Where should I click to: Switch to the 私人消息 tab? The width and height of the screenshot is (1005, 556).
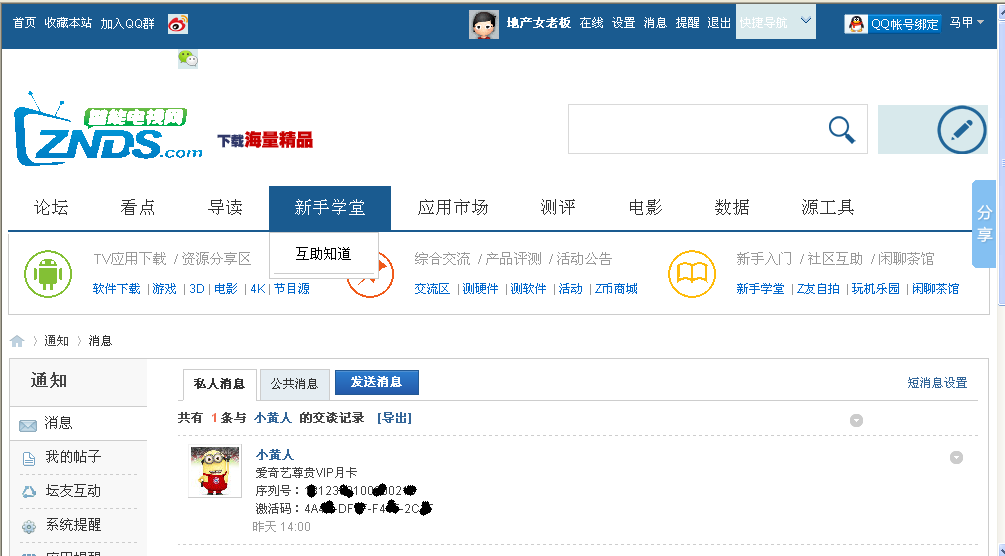pyautogui.click(x=220, y=384)
